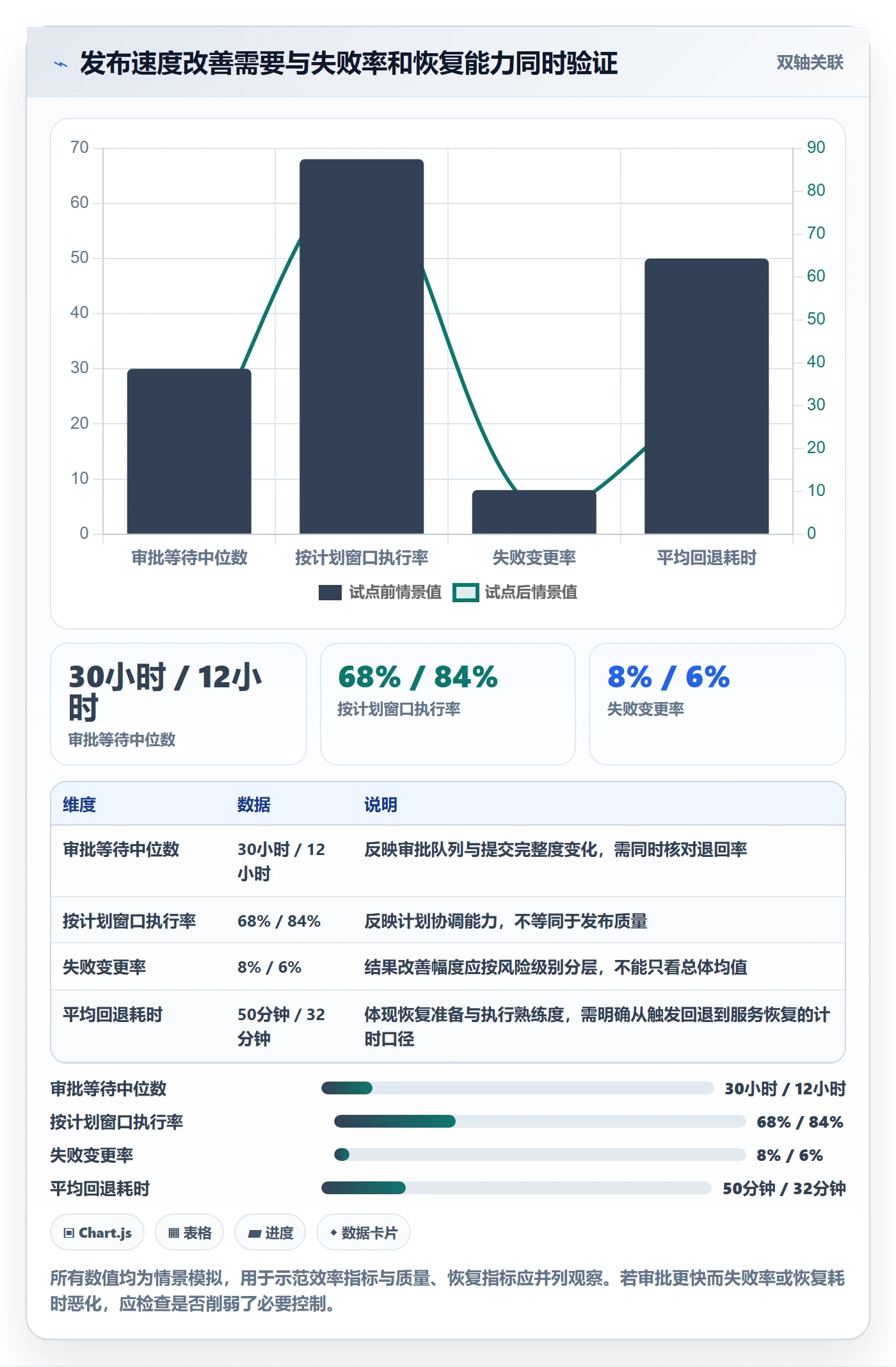Click the square icon in Chart.js chip
Screen dimensions: 896x1367
click(x=69, y=1233)
